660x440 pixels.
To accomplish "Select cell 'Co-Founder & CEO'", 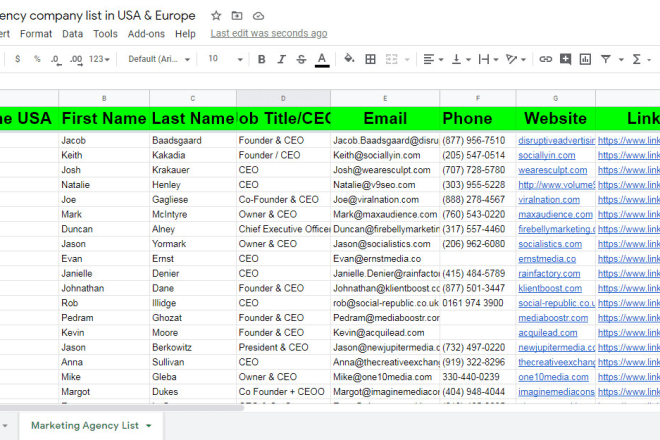I will (283, 200).
